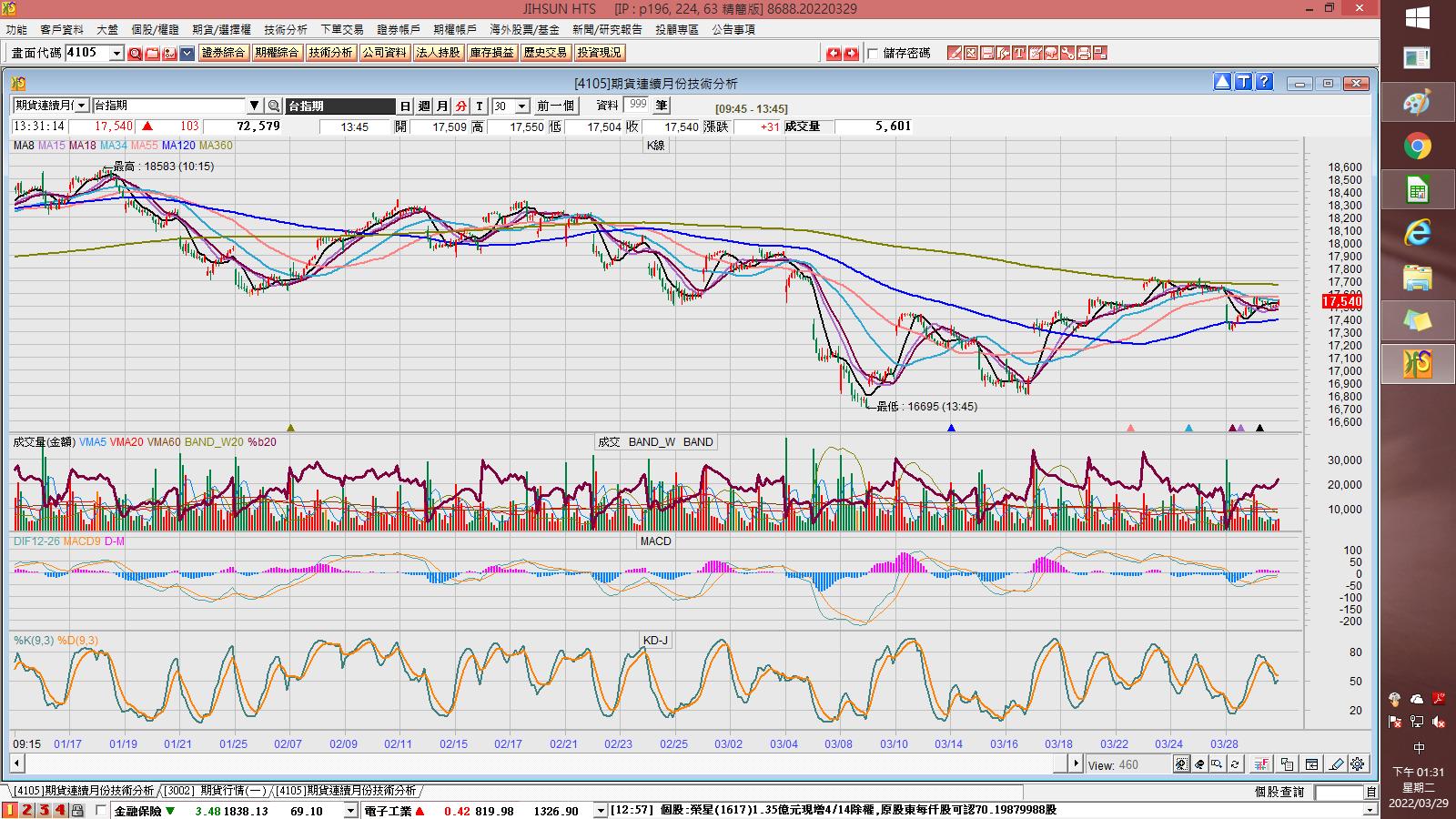Click the red pencil icon in top toolbar
1456x819 pixels.
pyautogui.click(x=955, y=54)
